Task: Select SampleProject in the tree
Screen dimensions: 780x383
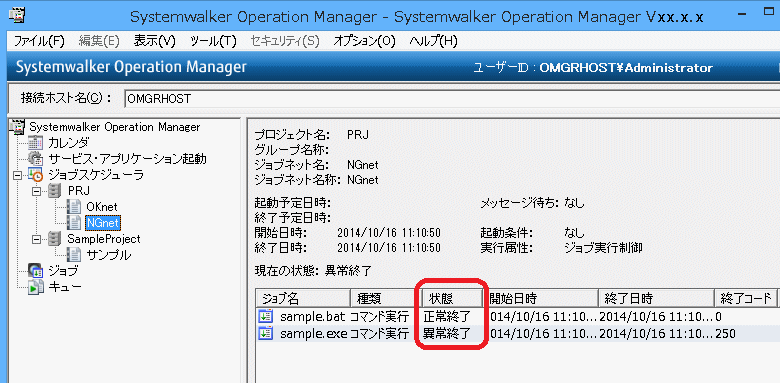Action: click(x=104, y=239)
